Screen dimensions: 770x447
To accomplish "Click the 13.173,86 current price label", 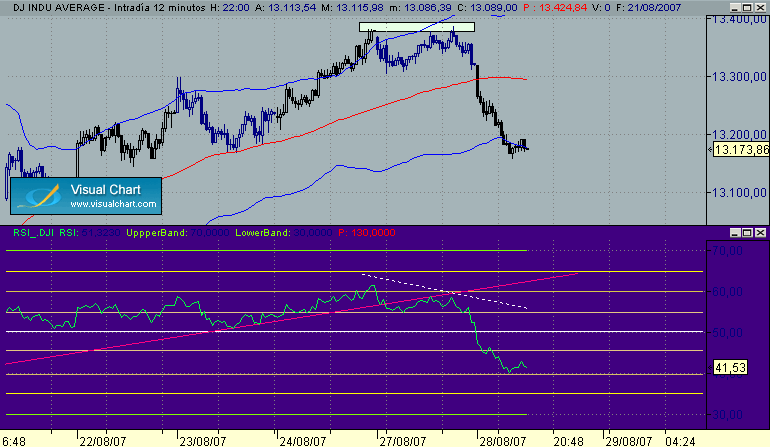I will [x=741, y=150].
